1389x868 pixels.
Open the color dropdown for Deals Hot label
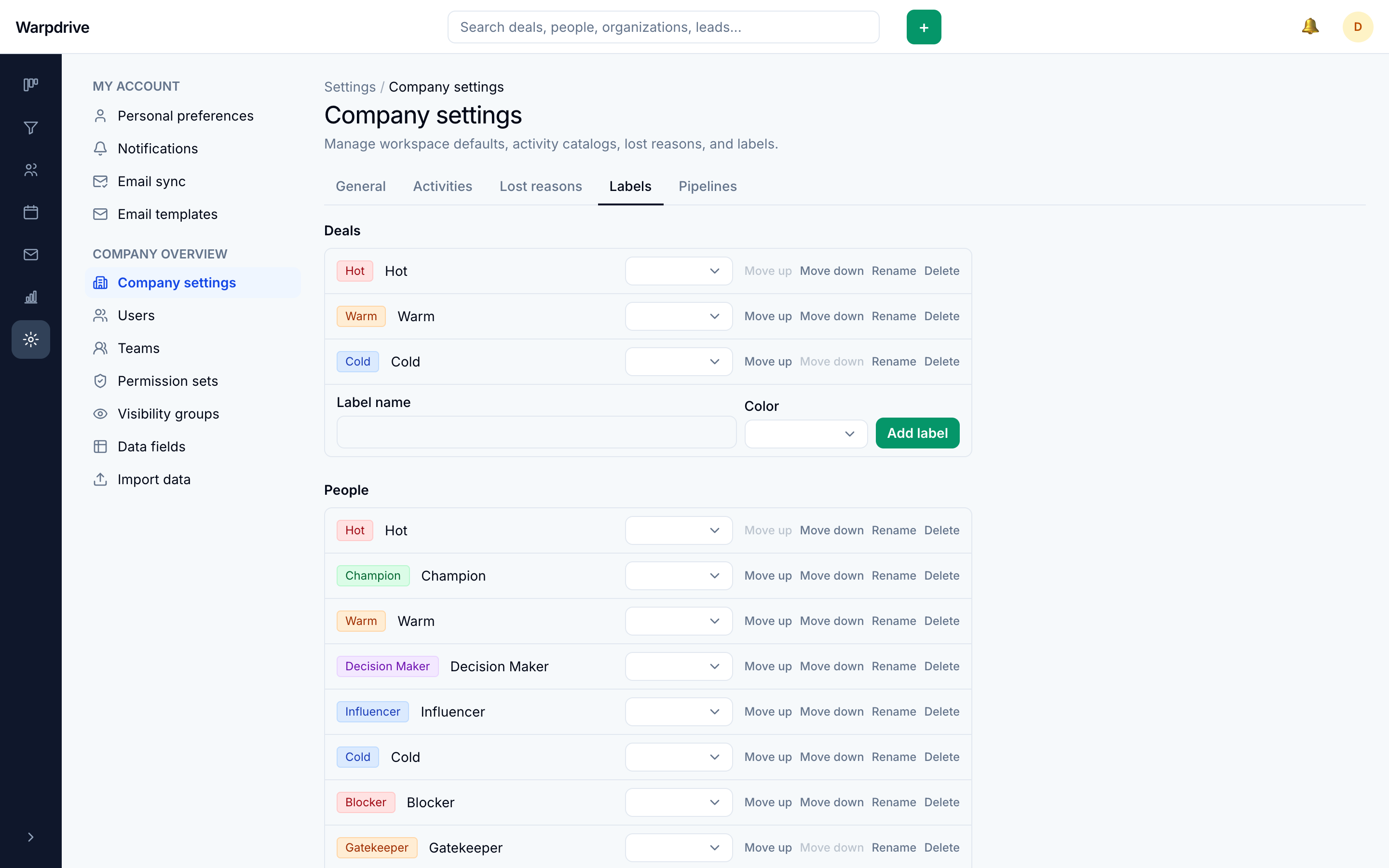point(679,271)
